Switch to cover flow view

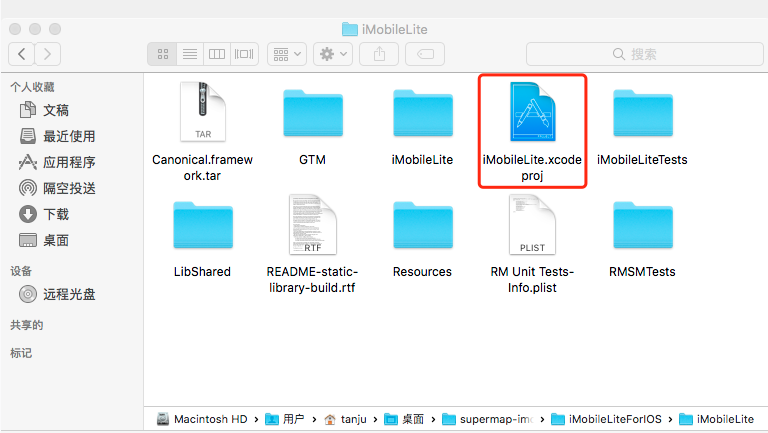[x=244, y=54]
